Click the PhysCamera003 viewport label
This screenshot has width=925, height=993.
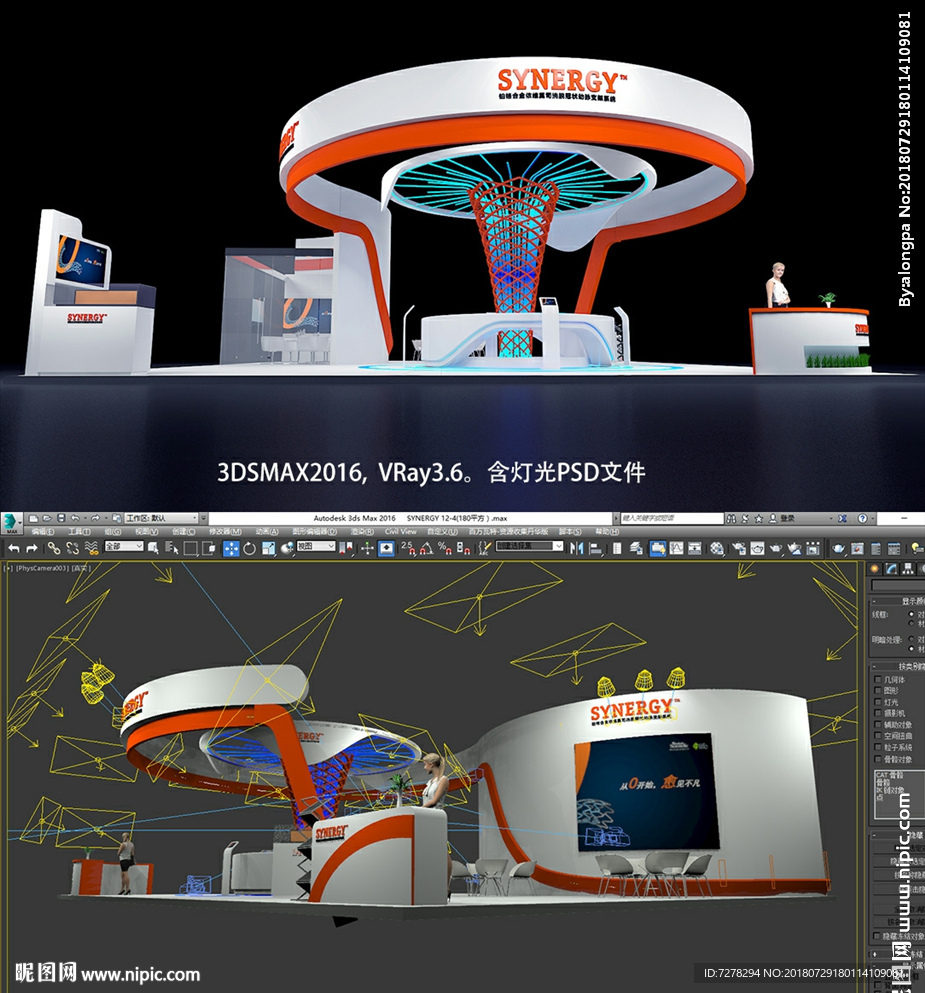click(x=42, y=568)
